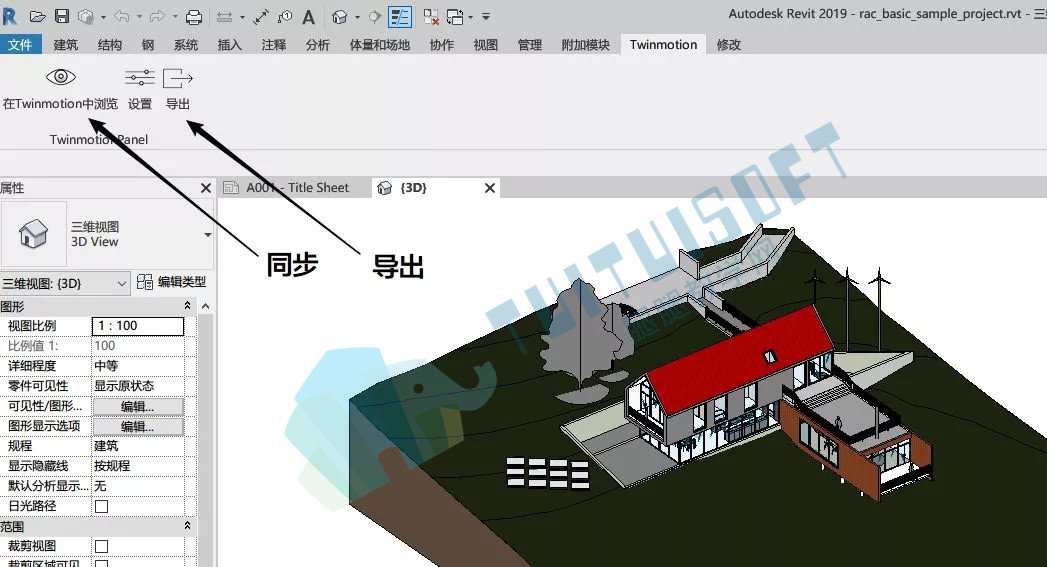Click the Open file icon
Screen dimensions: 1047x567
[x=37, y=17]
